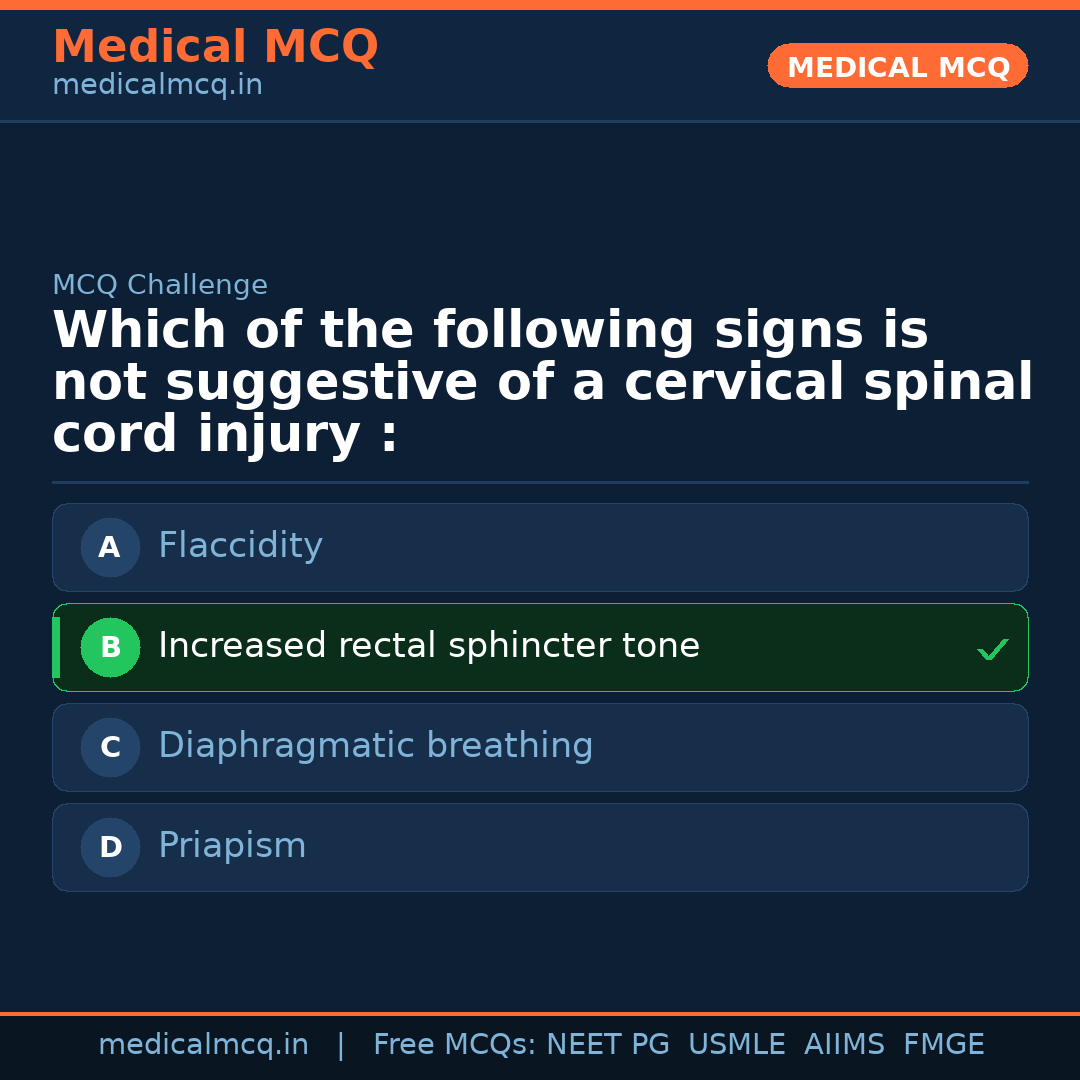The width and height of the screenshot is (1080, 1080).
Task: Click the letter C circle icon
Action: (x=110, y=747)
